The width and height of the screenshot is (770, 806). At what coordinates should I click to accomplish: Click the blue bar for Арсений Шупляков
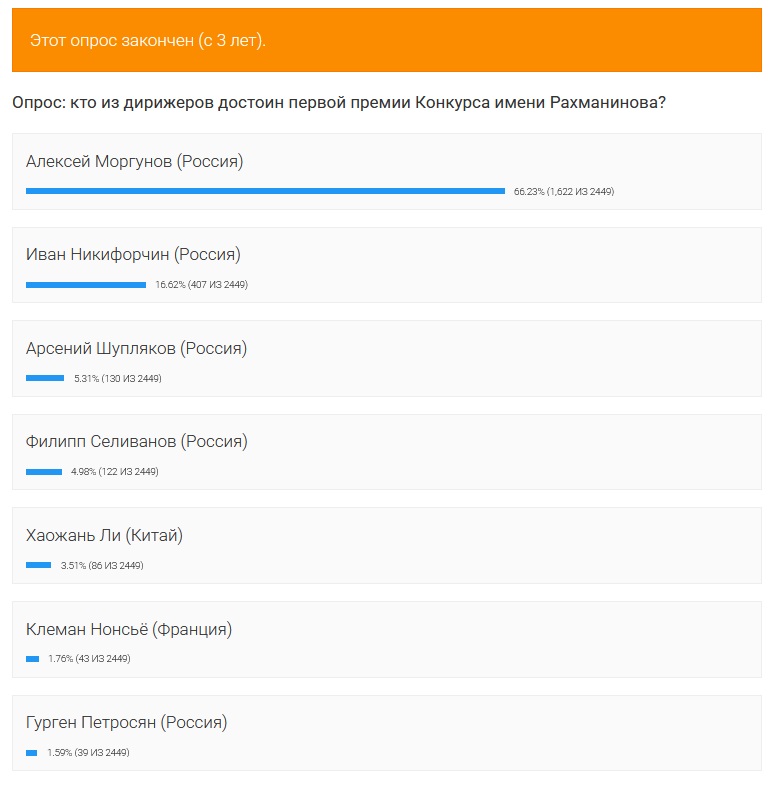click(x=45, y=378)
